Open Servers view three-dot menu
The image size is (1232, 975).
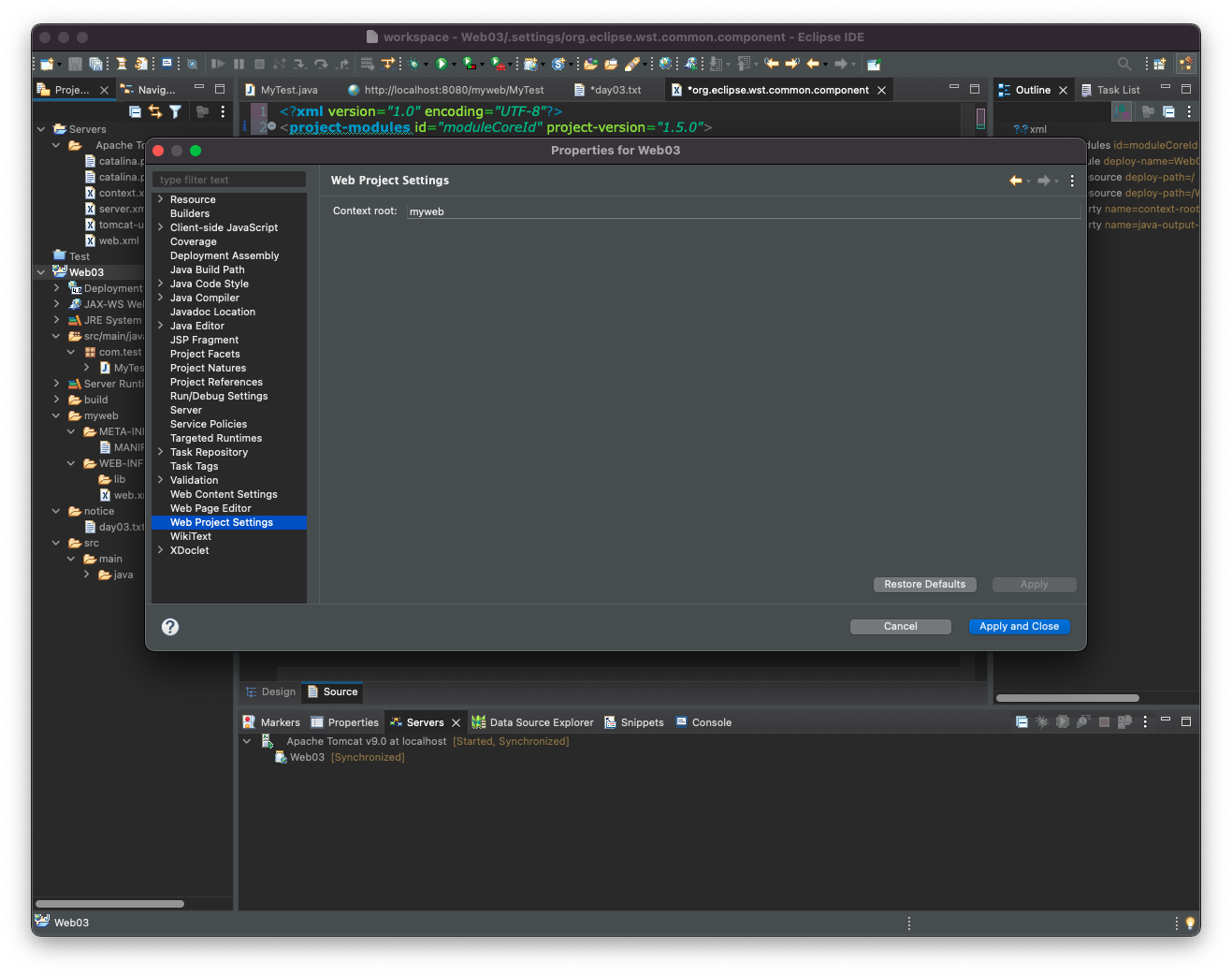pyautogui.click(x=1145, y=722)
